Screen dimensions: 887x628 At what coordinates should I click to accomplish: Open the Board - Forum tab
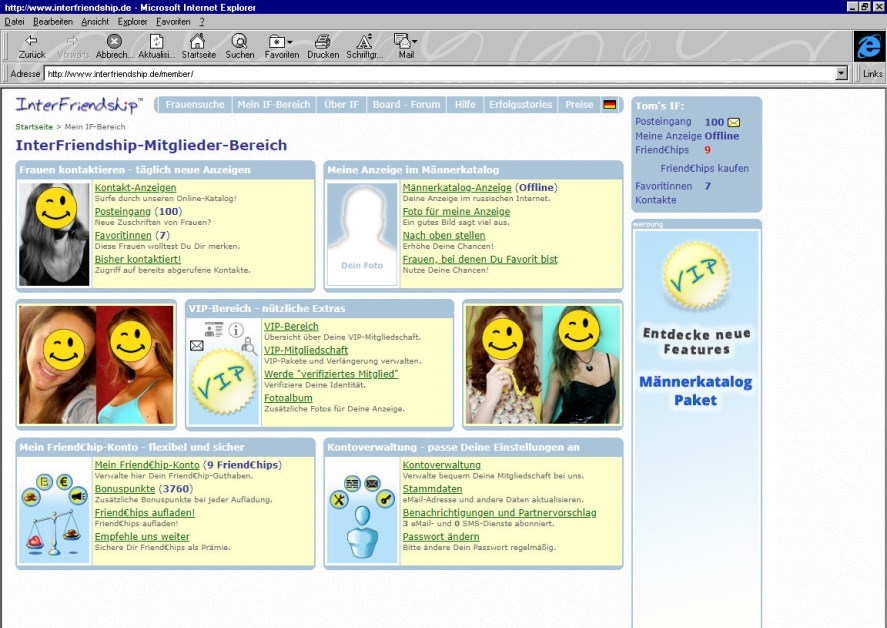(x=406, y=105)
